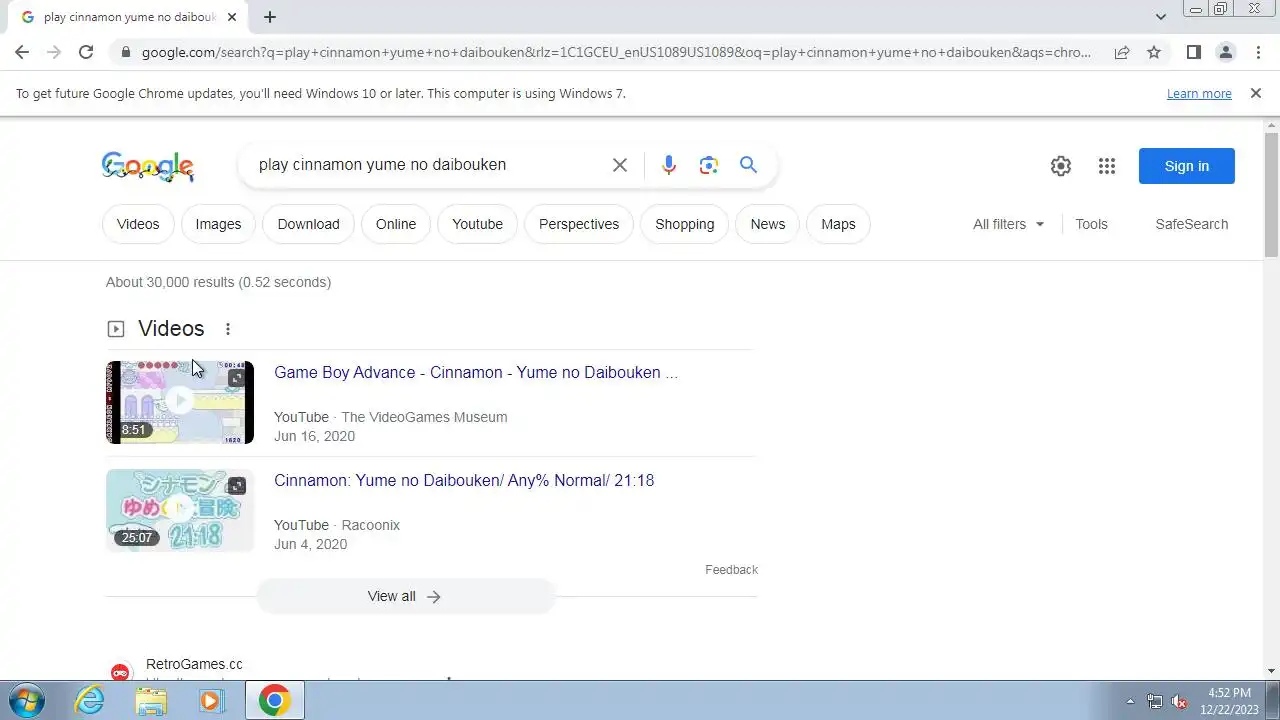Select the Download filter chip

click(308, 224)
